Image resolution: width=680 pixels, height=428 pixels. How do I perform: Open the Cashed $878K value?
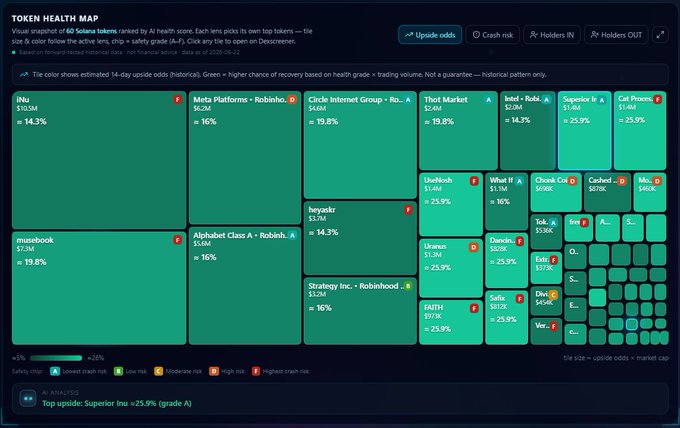click(597, 189)
